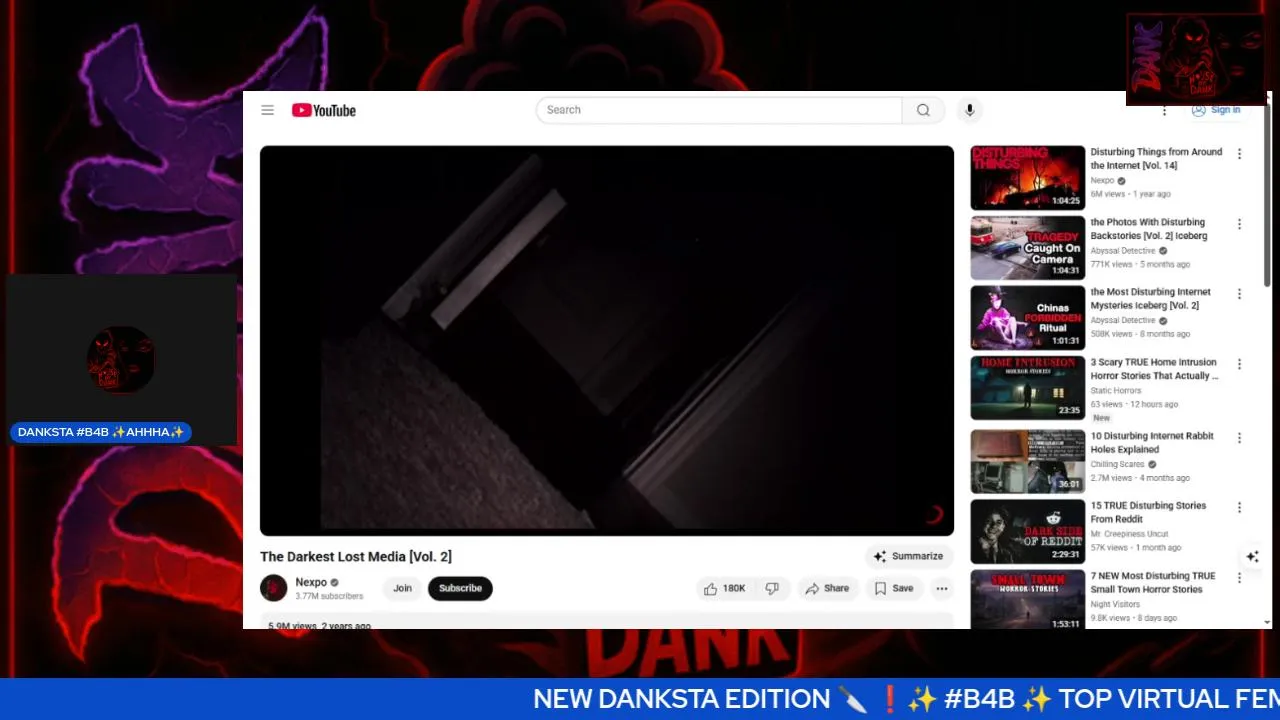Image resolution: width=1280 pixels, height=720 pixels.
Task: Open options for 3 Scary TRUE Home Intrusion
Action: (x=1239, y=364)
